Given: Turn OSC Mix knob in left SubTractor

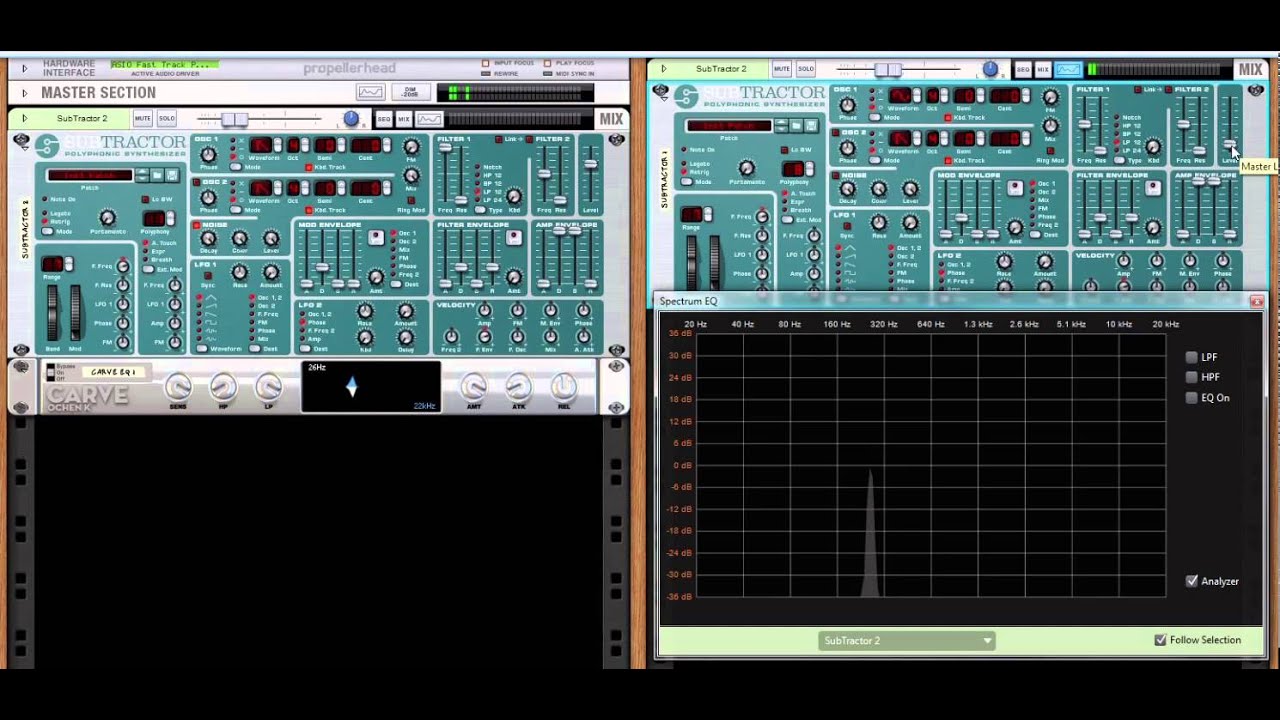Looking at the screenshot, I should point(410,176).
